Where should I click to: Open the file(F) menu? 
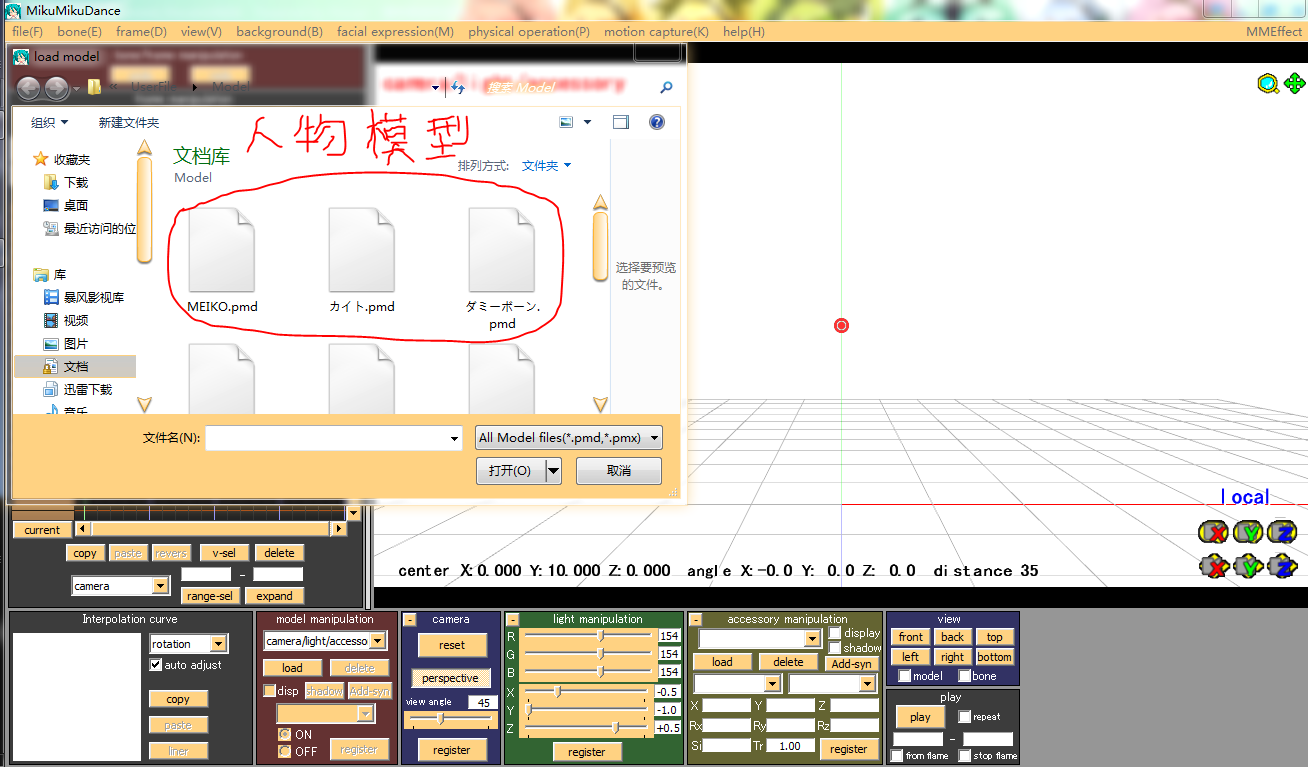[x=27, y=32]
